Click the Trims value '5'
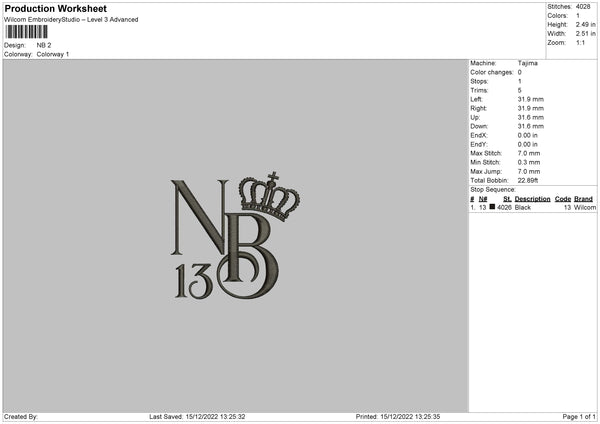The width and height of the screenshot is (600, 424). coord(520,90)
